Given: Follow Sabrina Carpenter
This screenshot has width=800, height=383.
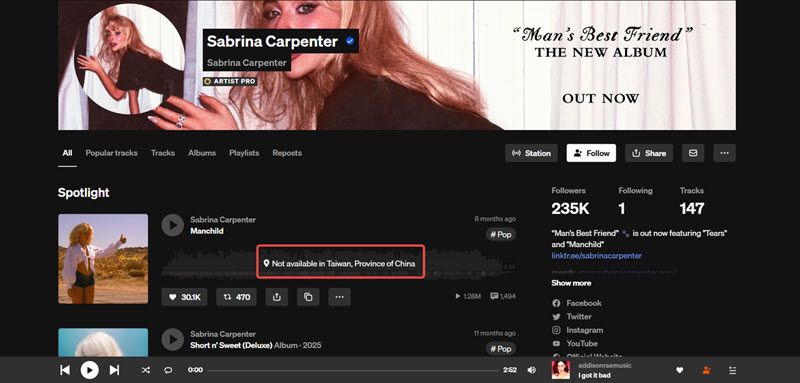Looking at the screenshot, I should pyautogui.click(x=591, y=153).
